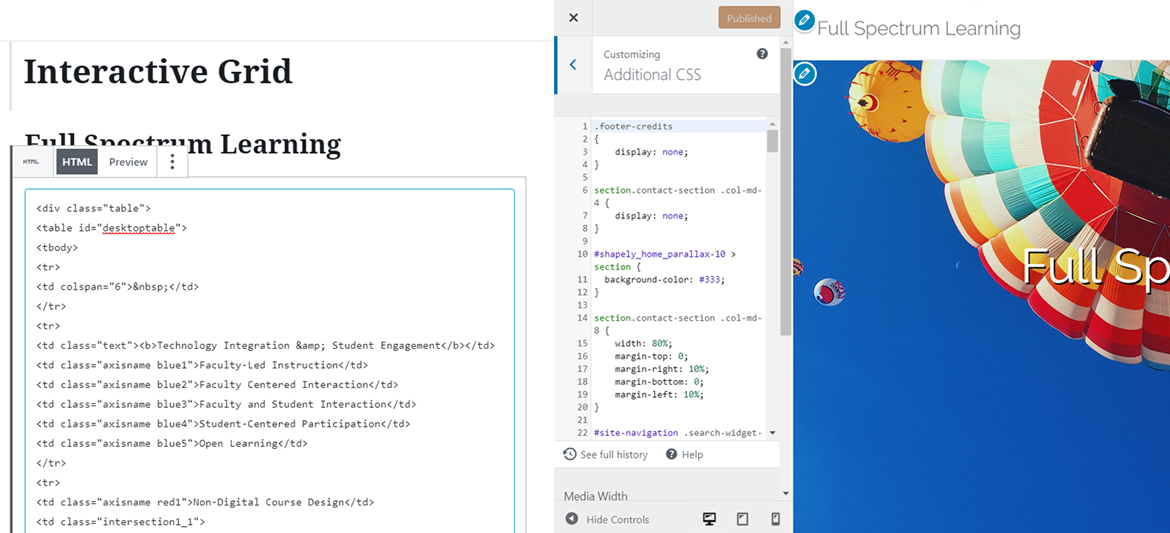Screen dimensions: 1170x533
Task: Click the CSS editor's scroll down arrow
Action: point(772,433)
